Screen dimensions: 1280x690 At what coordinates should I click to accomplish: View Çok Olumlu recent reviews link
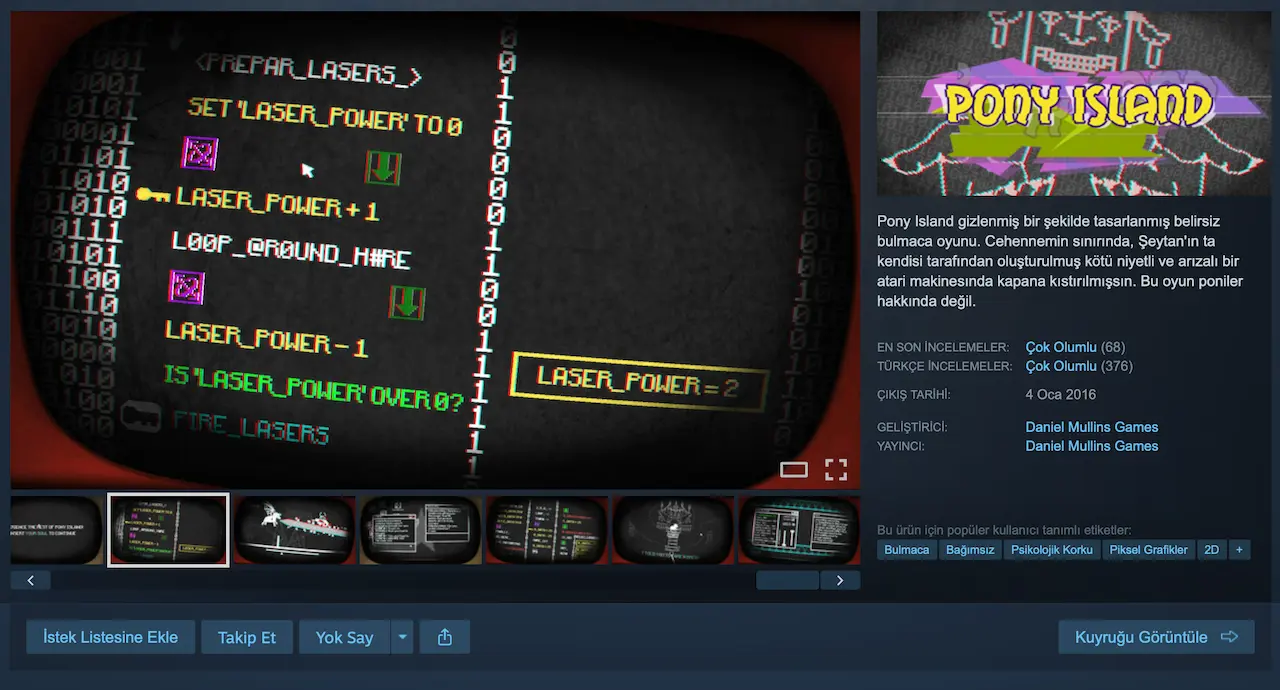pyautogui.click(x=1061, y=347)
